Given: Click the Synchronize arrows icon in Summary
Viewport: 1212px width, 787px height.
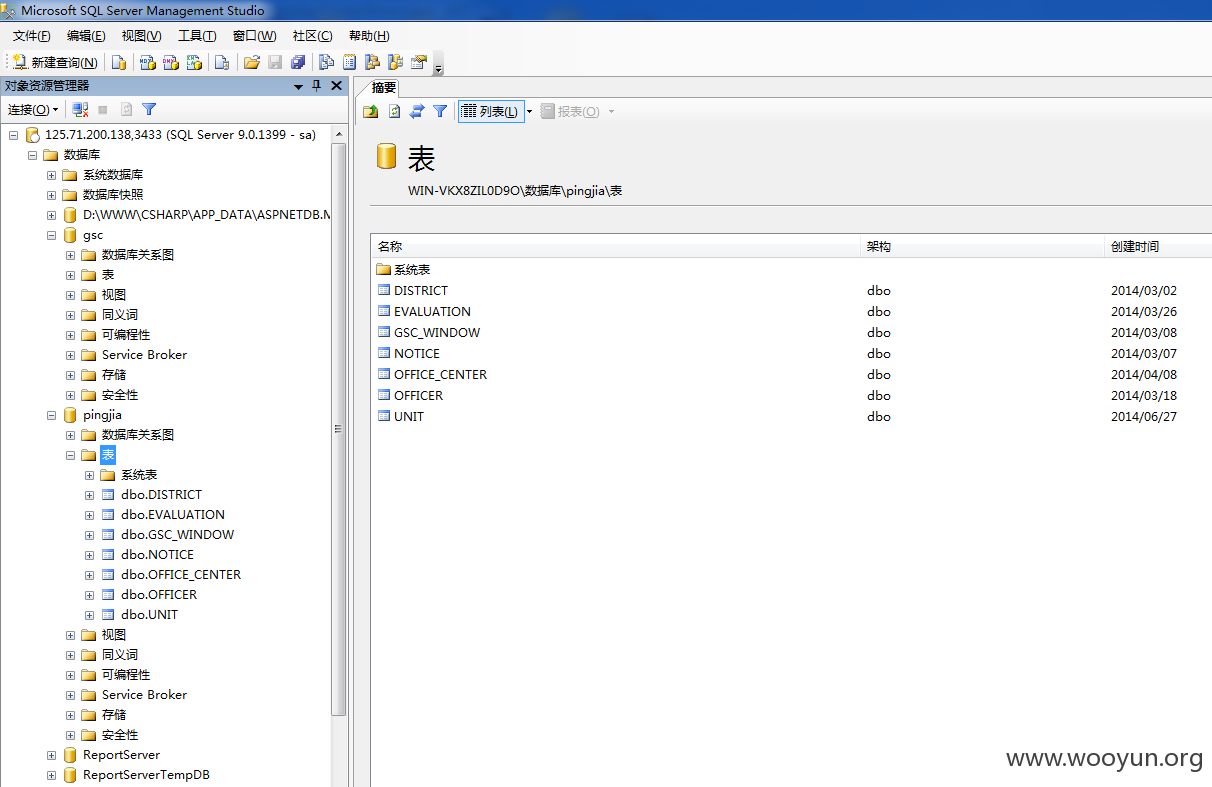Looking at the screenshot, I should (x=417, y=111).
